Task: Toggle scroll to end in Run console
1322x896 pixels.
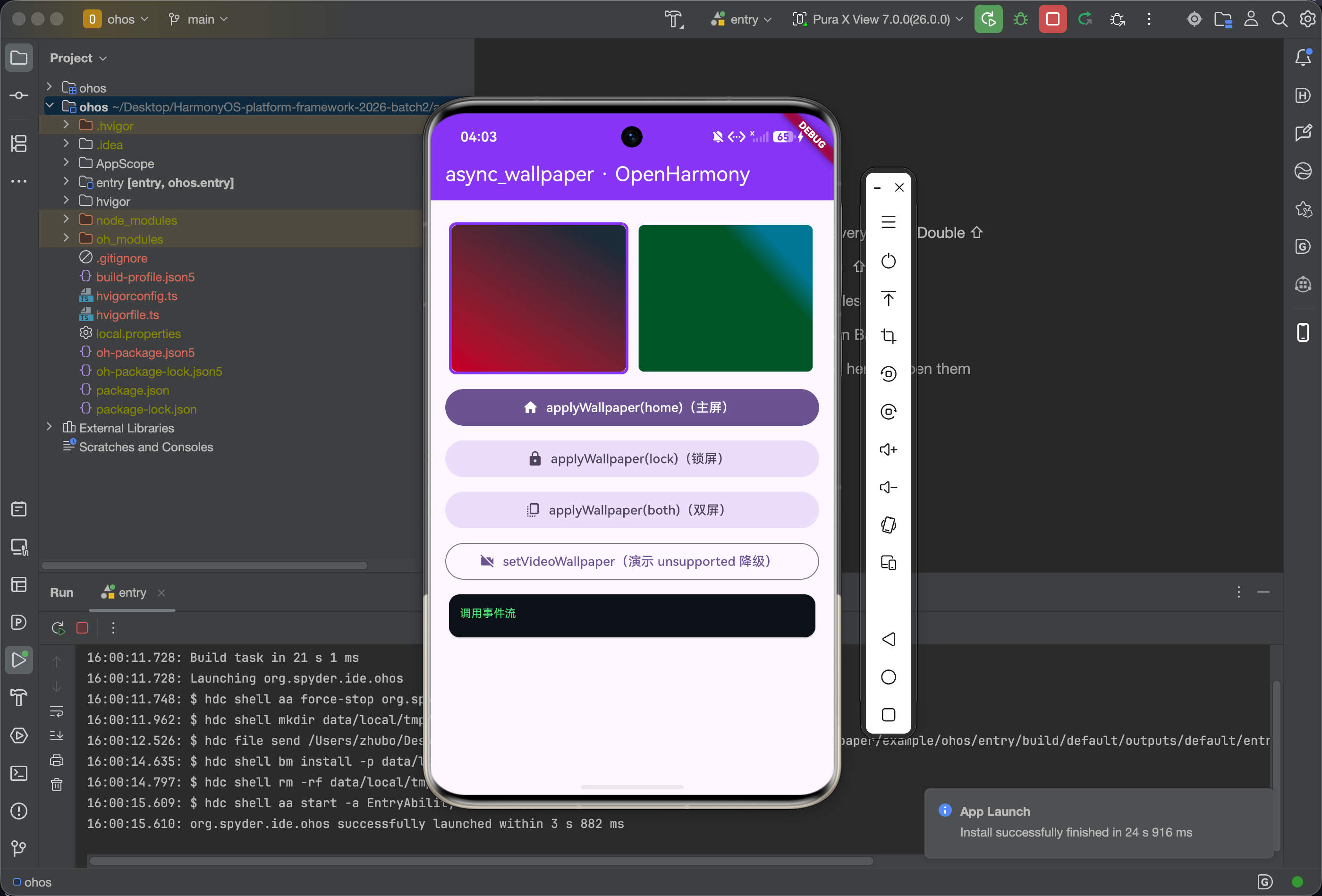Action: point(57,736)
